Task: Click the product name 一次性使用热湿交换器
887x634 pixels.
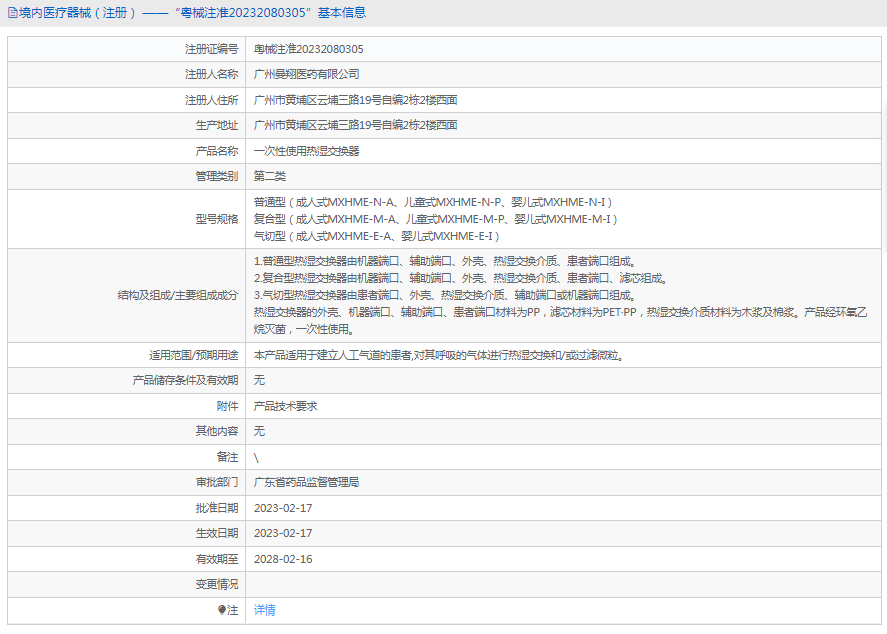Action: (306, 151)
